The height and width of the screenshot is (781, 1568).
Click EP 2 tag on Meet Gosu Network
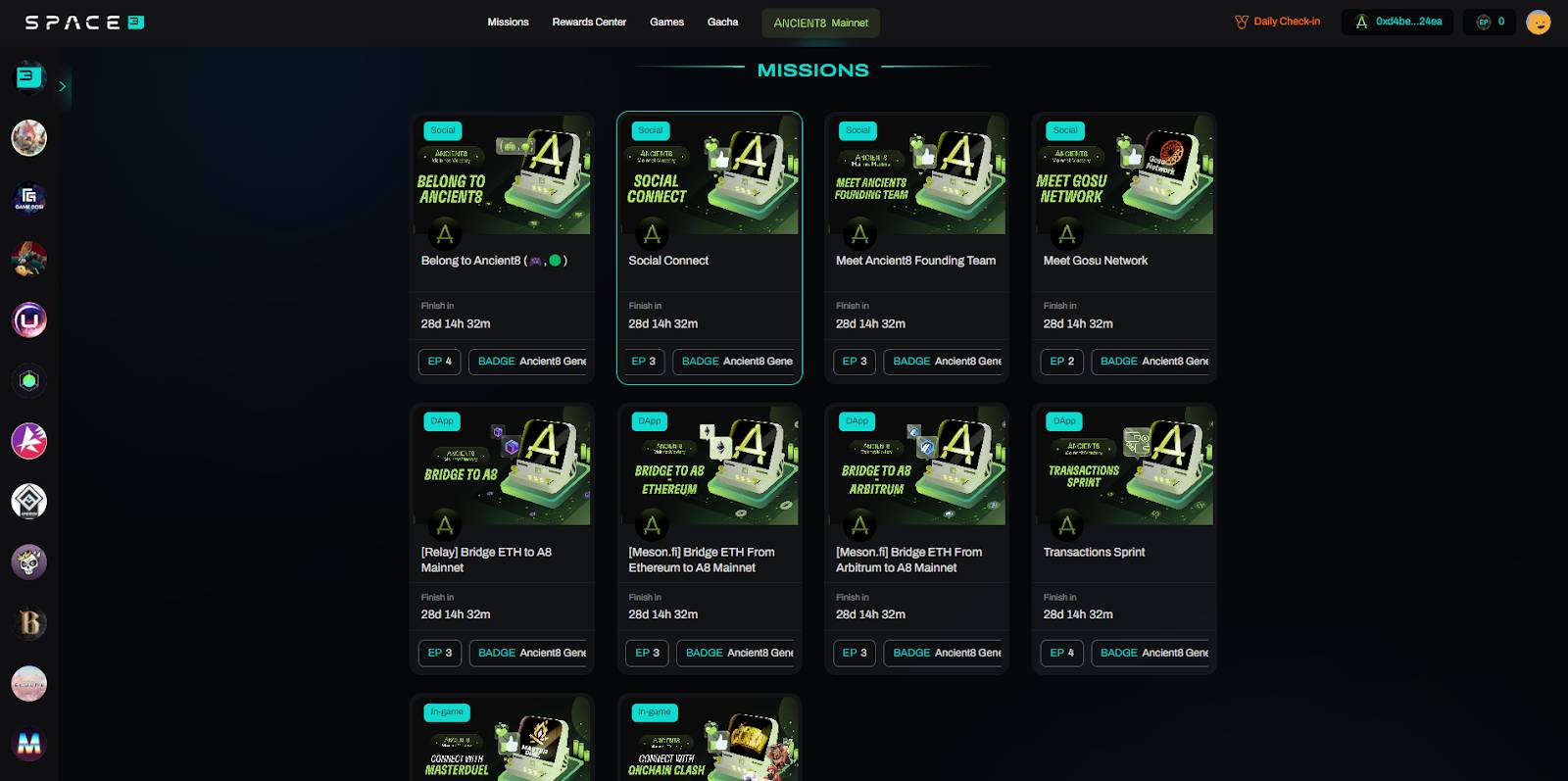(x=1061, y=362)
